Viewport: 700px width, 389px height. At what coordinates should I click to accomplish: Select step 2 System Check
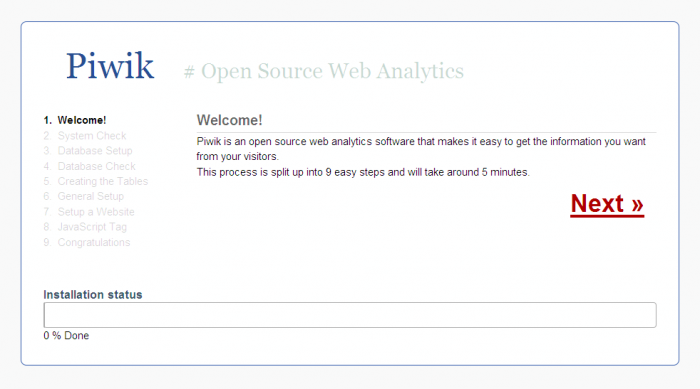click(x=85, y=135)
